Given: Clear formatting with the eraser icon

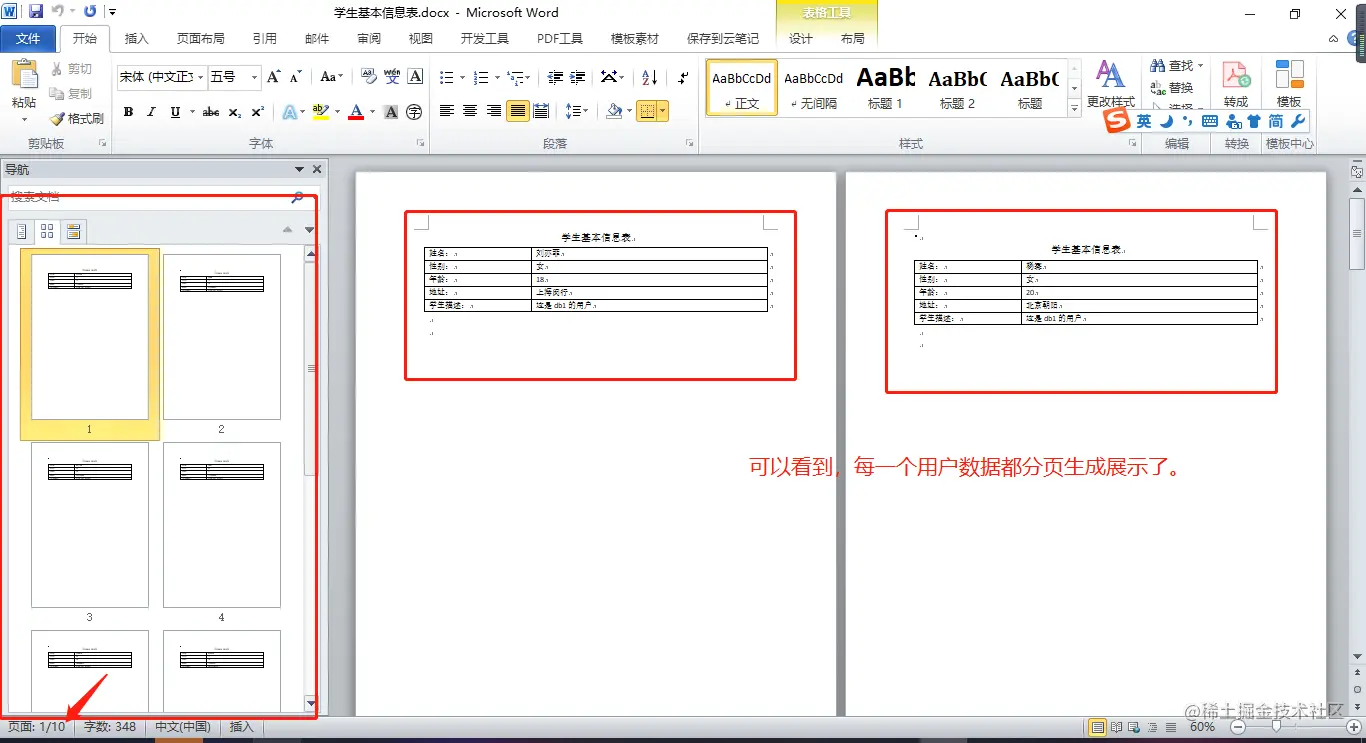Looking at the screenshot, I should tap(368, 77).
